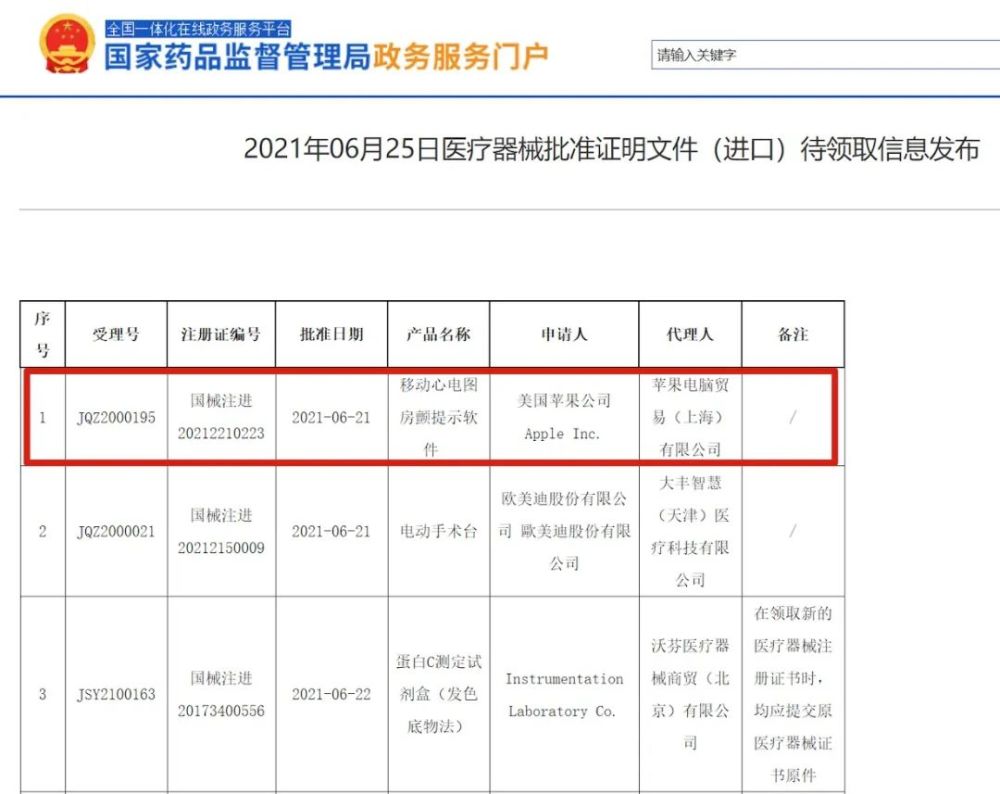Select agent 沃芬医疗器械商贸（北京）有限公司
The height and width of the screenshot is (794, 1000).
click(x=690, y=694)
